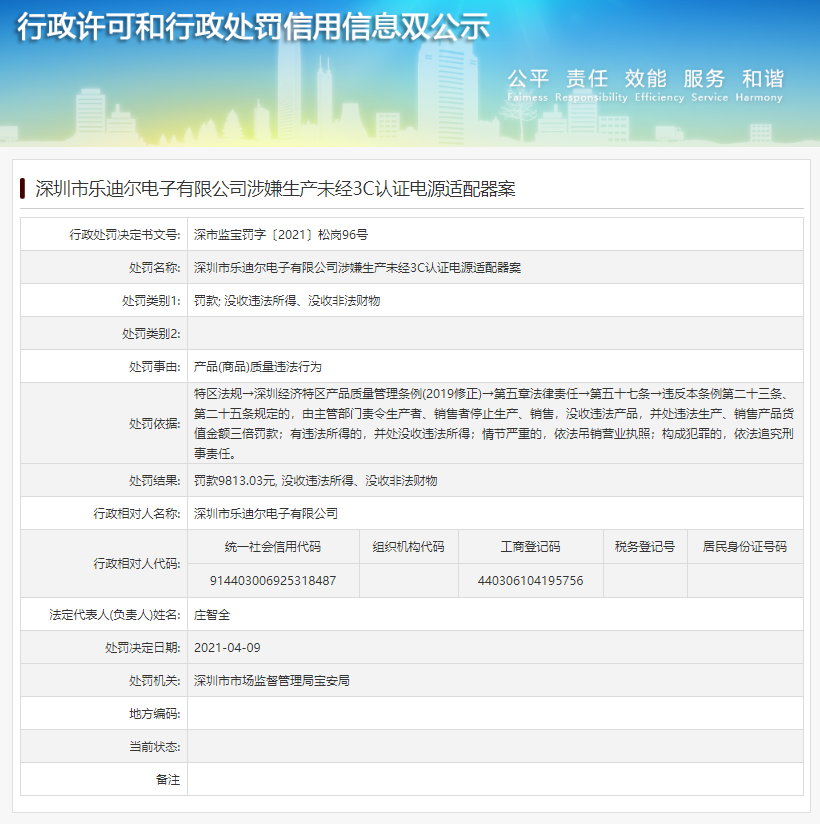Click the banner slogan 效能 Efficiency

[659, 85]
